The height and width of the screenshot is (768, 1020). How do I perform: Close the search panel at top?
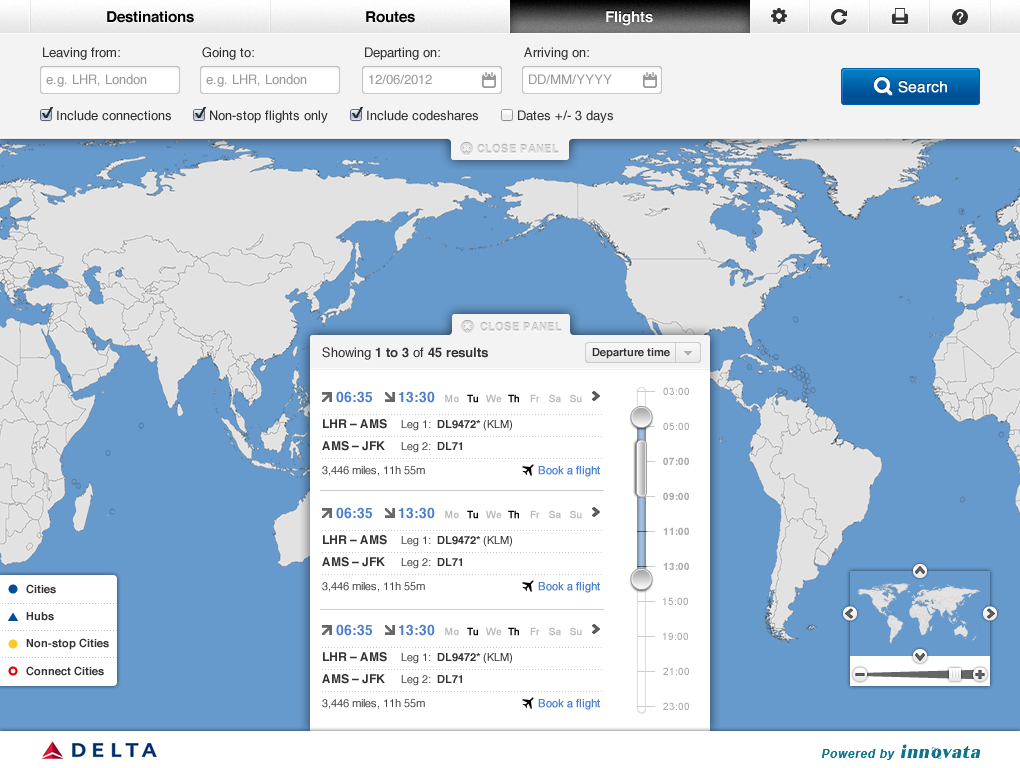[x=510, y=148]
